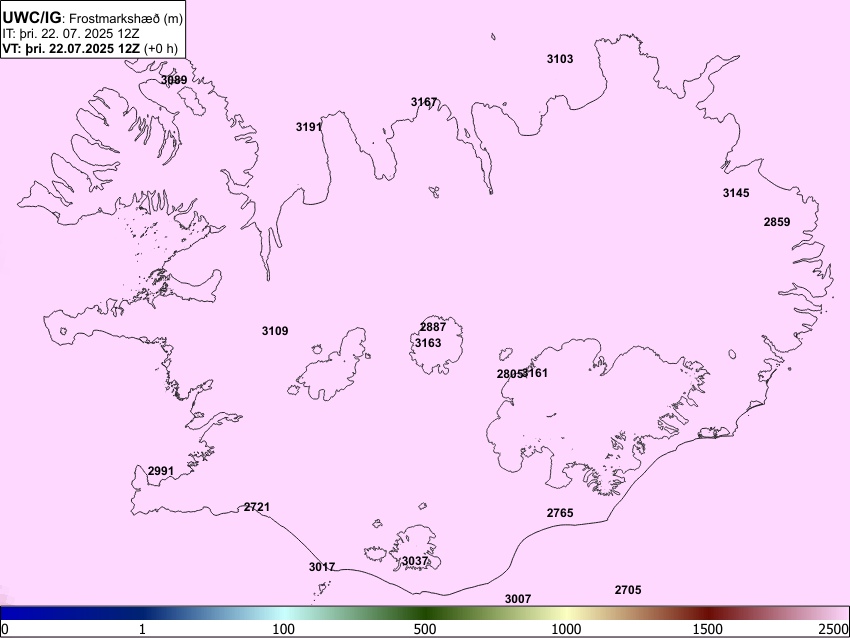Click the 2721 value on southwest coast

[257, 507]
